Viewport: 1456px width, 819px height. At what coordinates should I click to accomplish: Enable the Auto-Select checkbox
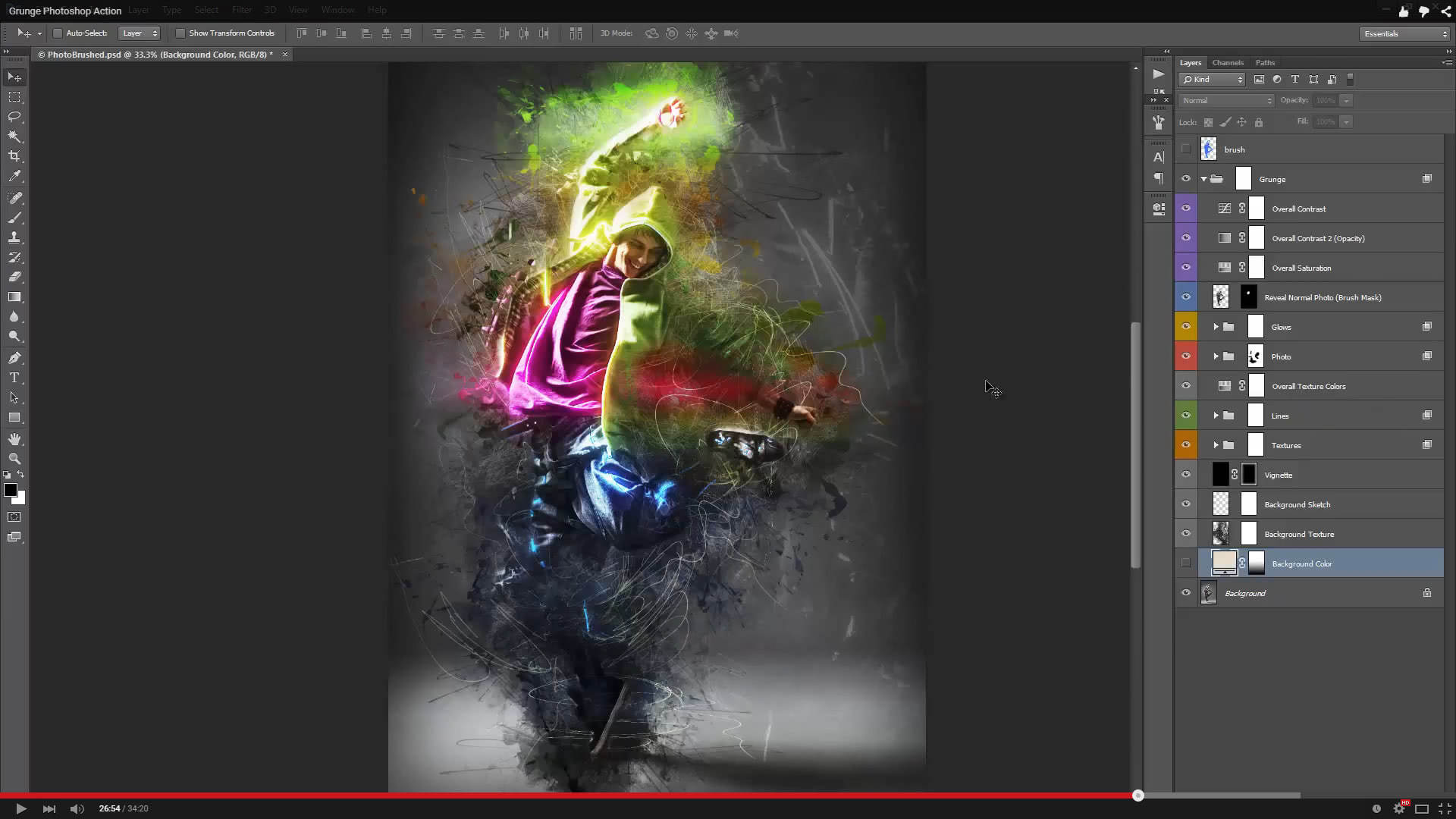(58, 33)
